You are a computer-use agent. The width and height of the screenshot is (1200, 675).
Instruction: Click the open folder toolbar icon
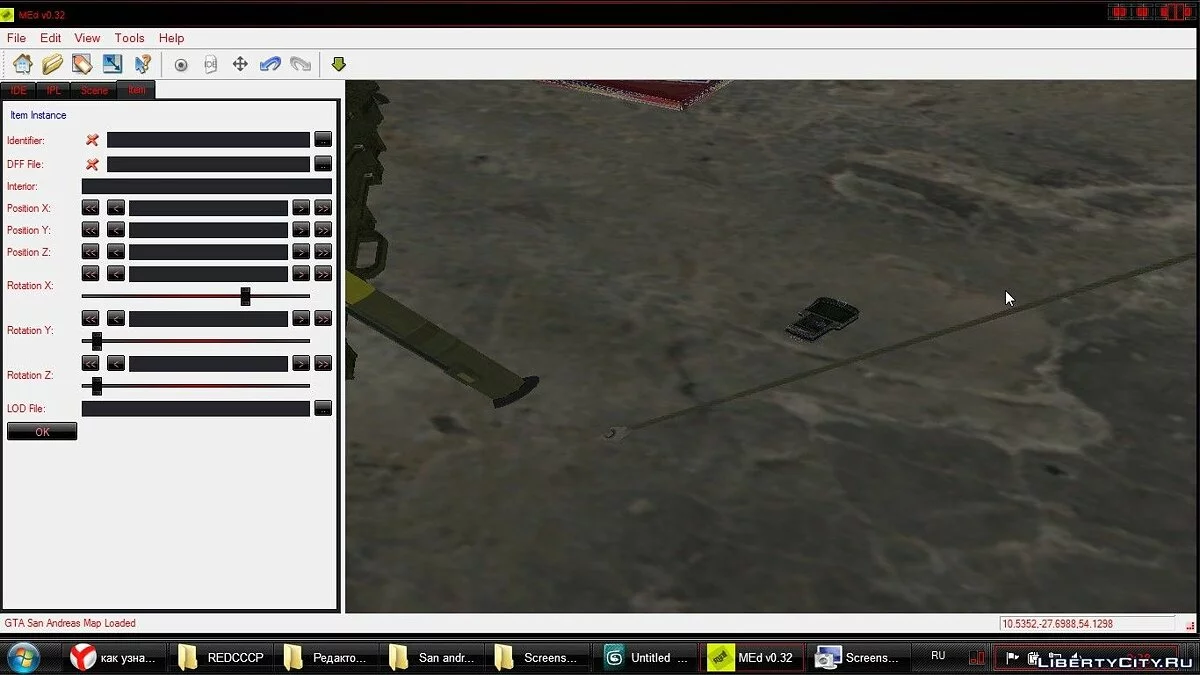[x=52, y=64]
